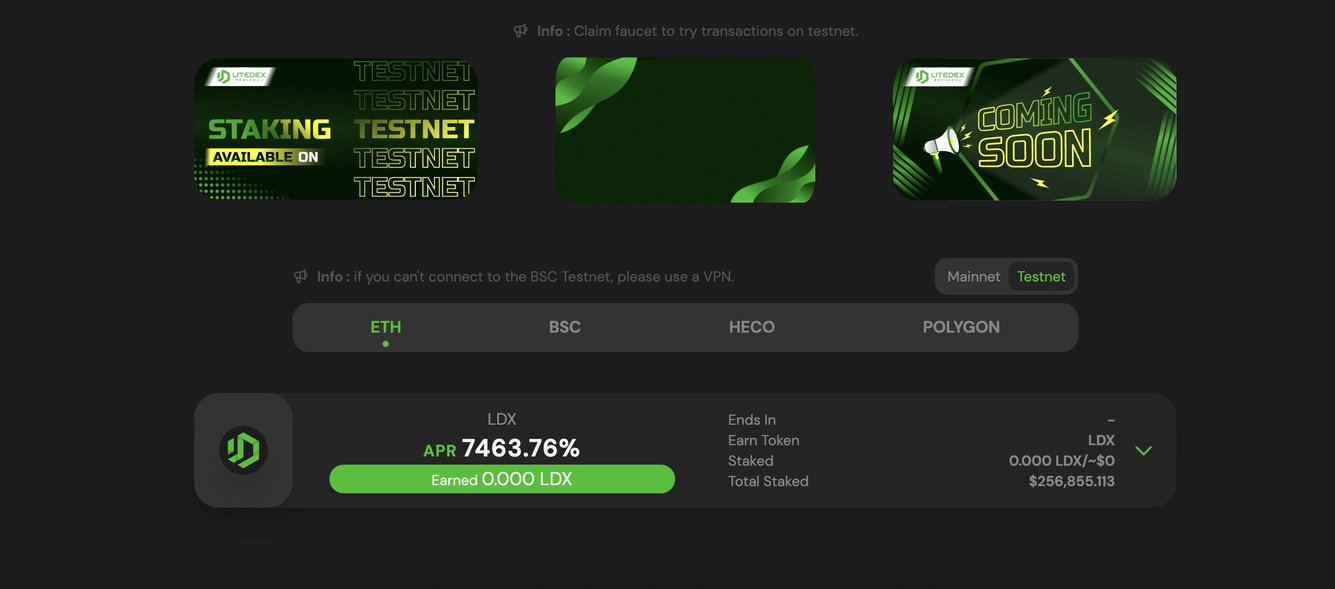Image resolution: width=1335 pixels, height=589 pixels.
Task: Open the Staking Available on Testnet banner
Action: (x=336, y=129)
